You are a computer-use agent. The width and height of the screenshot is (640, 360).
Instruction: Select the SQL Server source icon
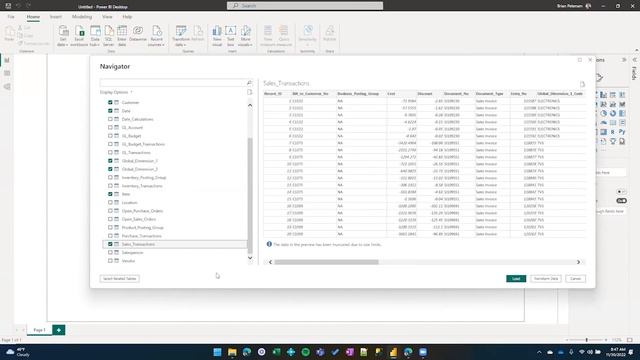(109, 31)
